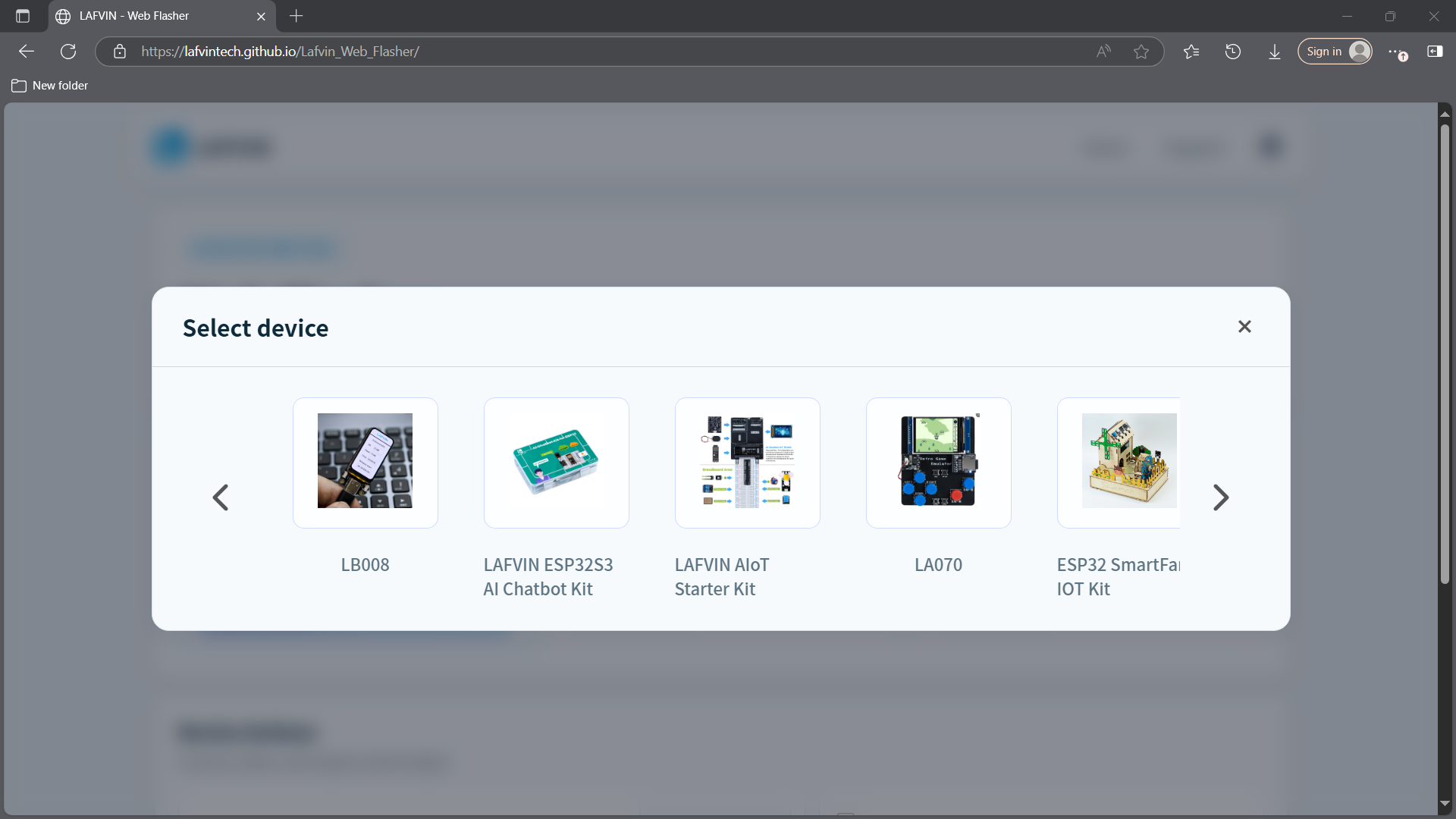1456x819 pixels.
Task: Click the LAFVIN ESP32S3 AI Chatbot Kit label
Action: (x=548, y=577)
